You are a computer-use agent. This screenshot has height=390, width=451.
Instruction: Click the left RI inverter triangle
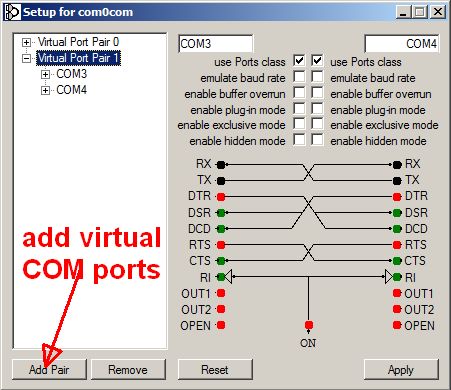pyautogui.click(x=228, y=277)
